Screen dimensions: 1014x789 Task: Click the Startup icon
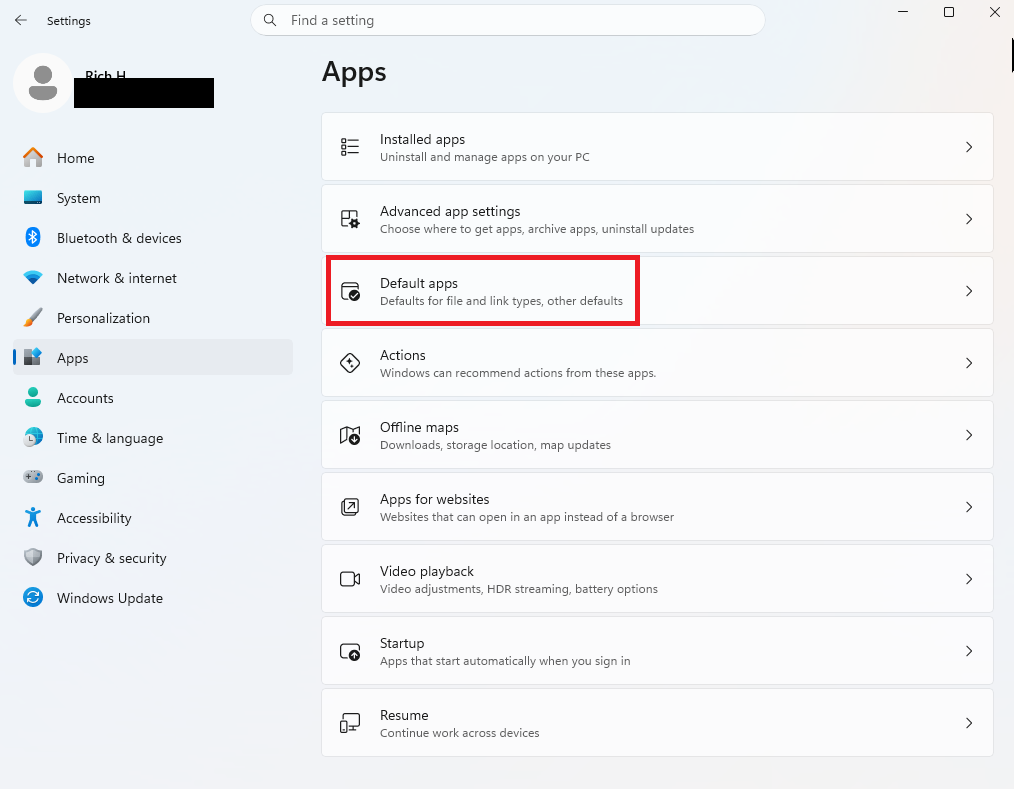pos(350,651)
